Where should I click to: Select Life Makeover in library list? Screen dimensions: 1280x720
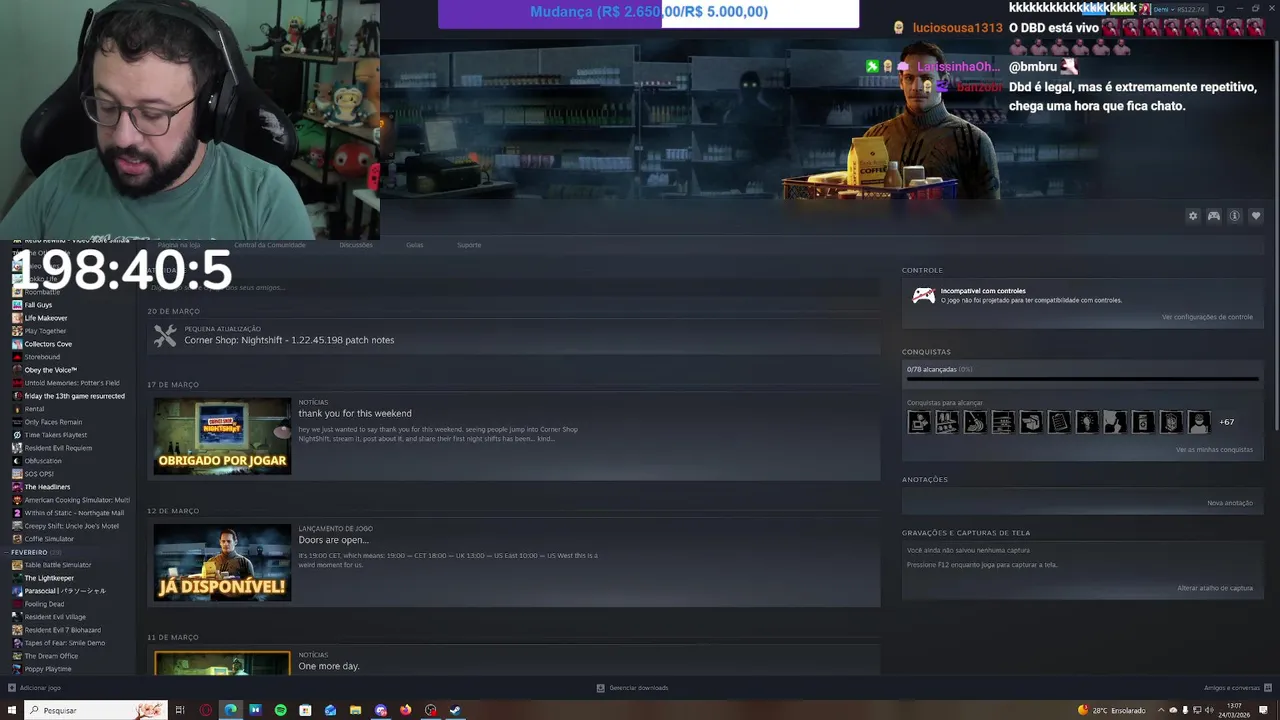click(46, 318)
